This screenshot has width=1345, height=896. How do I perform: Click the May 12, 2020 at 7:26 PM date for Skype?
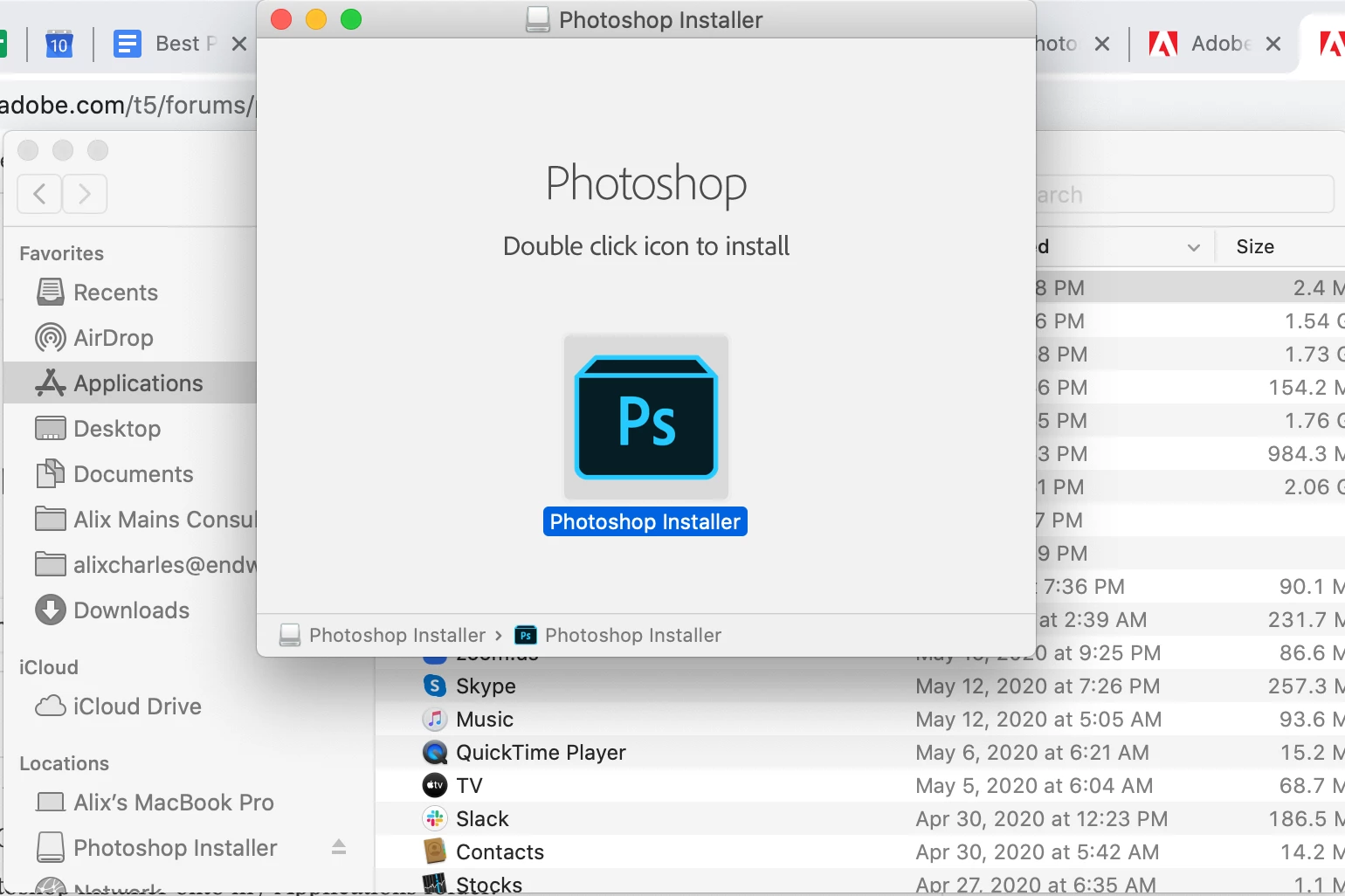tap(1038, 686)
